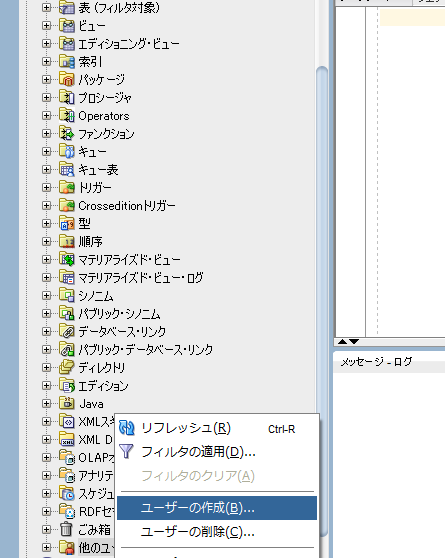
Task: Expand the プロシージャ node
Action: (46, 98)
